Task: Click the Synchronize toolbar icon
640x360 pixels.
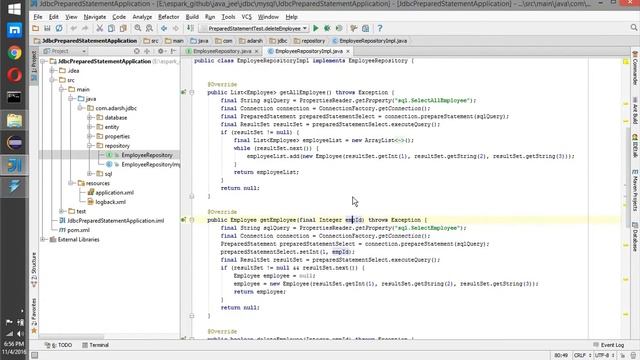Action: (59, 29)
